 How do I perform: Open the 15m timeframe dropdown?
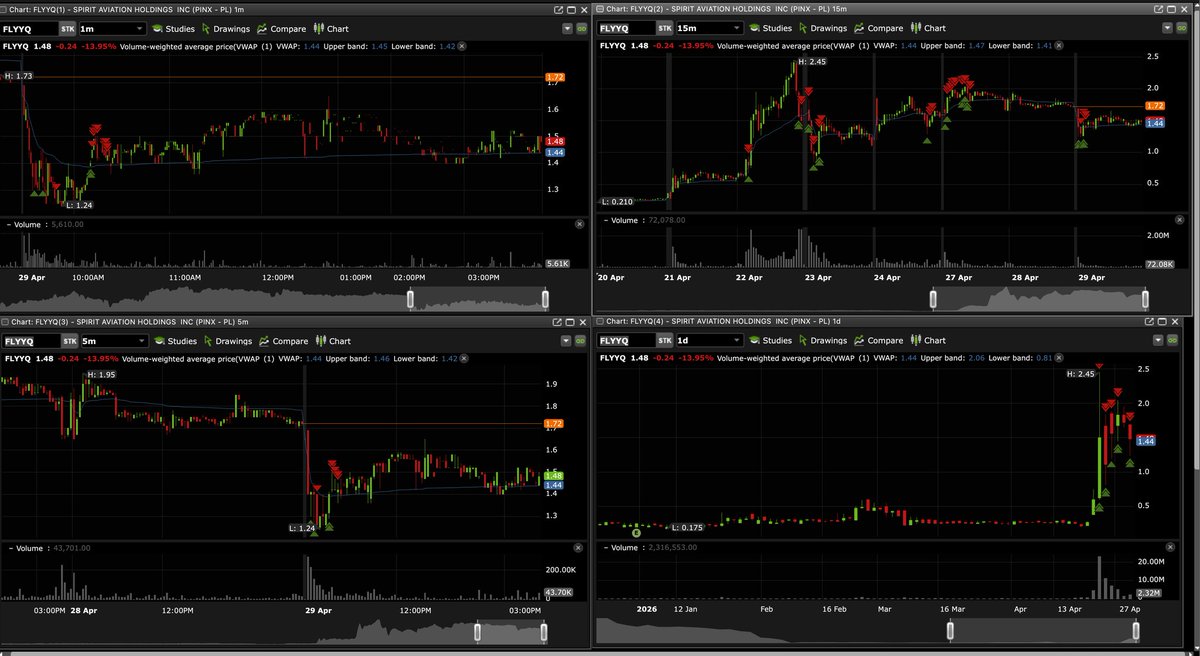(x=710, y=28)
